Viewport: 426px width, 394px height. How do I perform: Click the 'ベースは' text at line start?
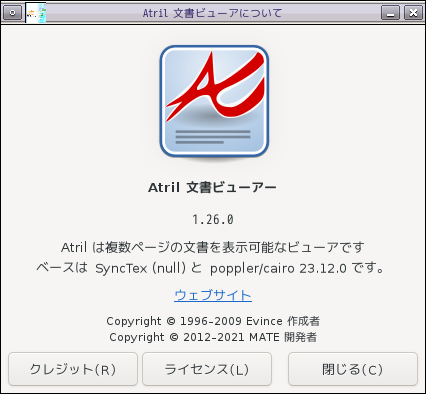pyautogui.click(x=62, y=268)
